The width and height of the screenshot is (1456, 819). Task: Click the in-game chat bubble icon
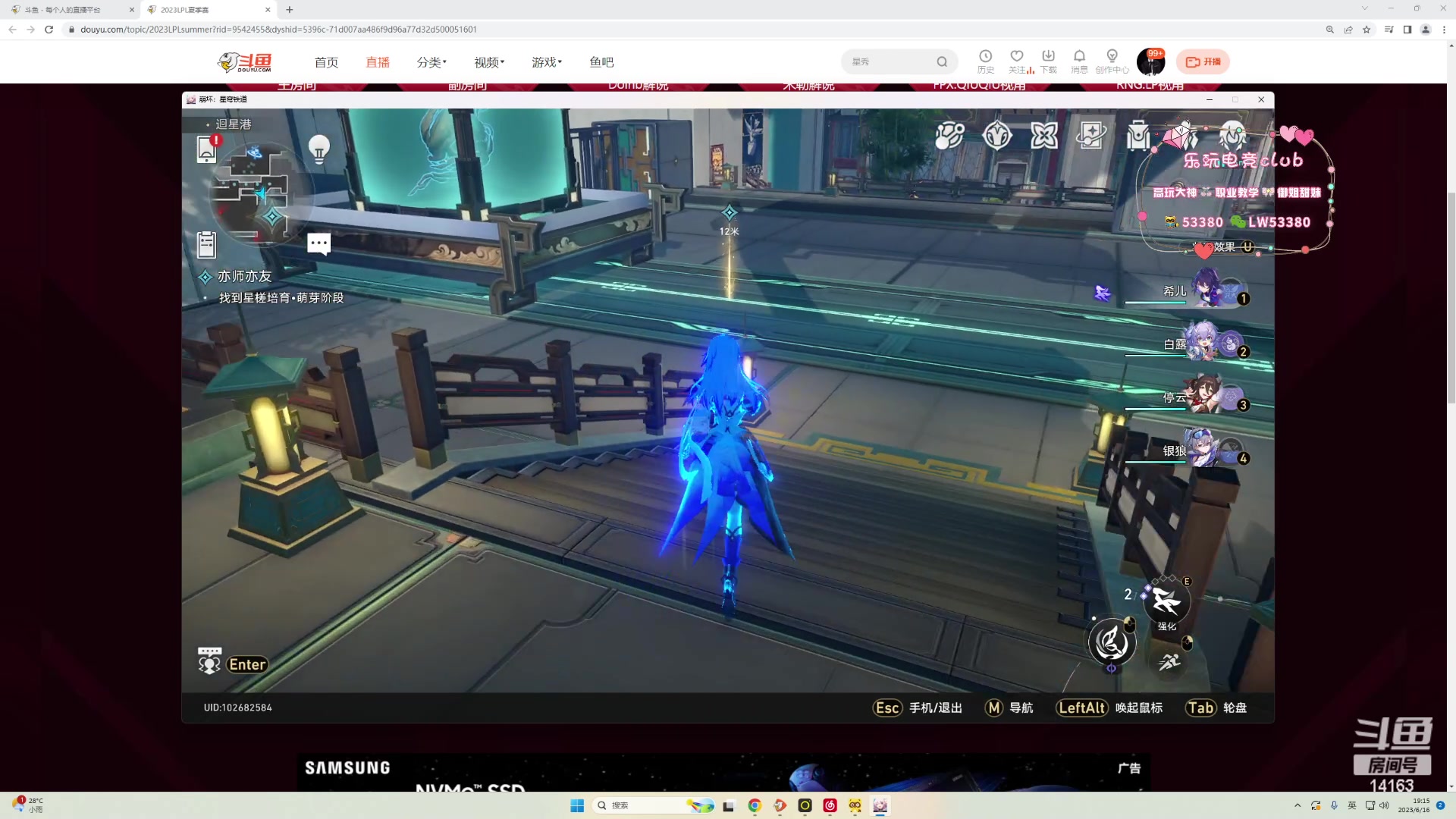coord(318,243)
